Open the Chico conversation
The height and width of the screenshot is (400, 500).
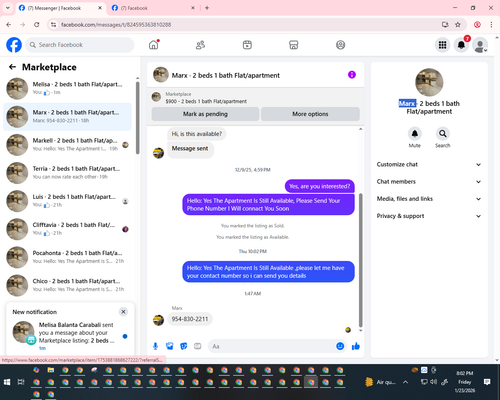(x=68, y=285)
